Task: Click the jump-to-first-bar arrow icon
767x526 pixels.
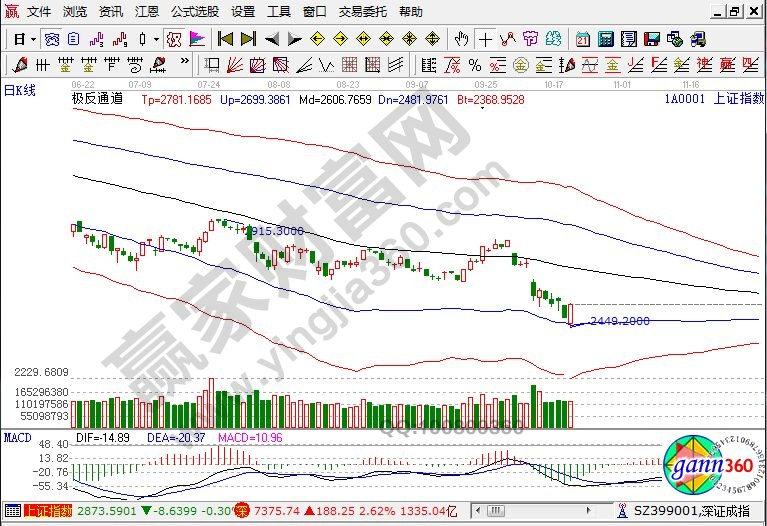Action: click(225, 39)
